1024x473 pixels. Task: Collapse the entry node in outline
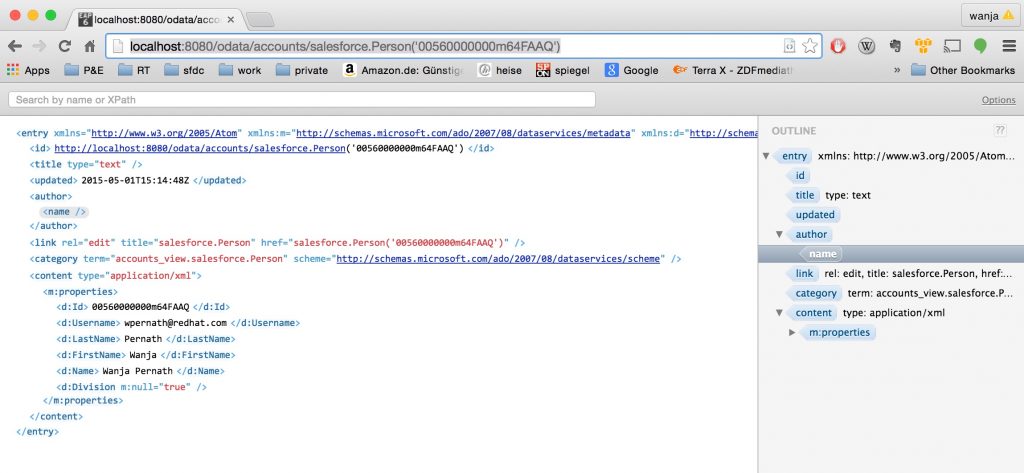pyautogui.click(x=765, y=156)
